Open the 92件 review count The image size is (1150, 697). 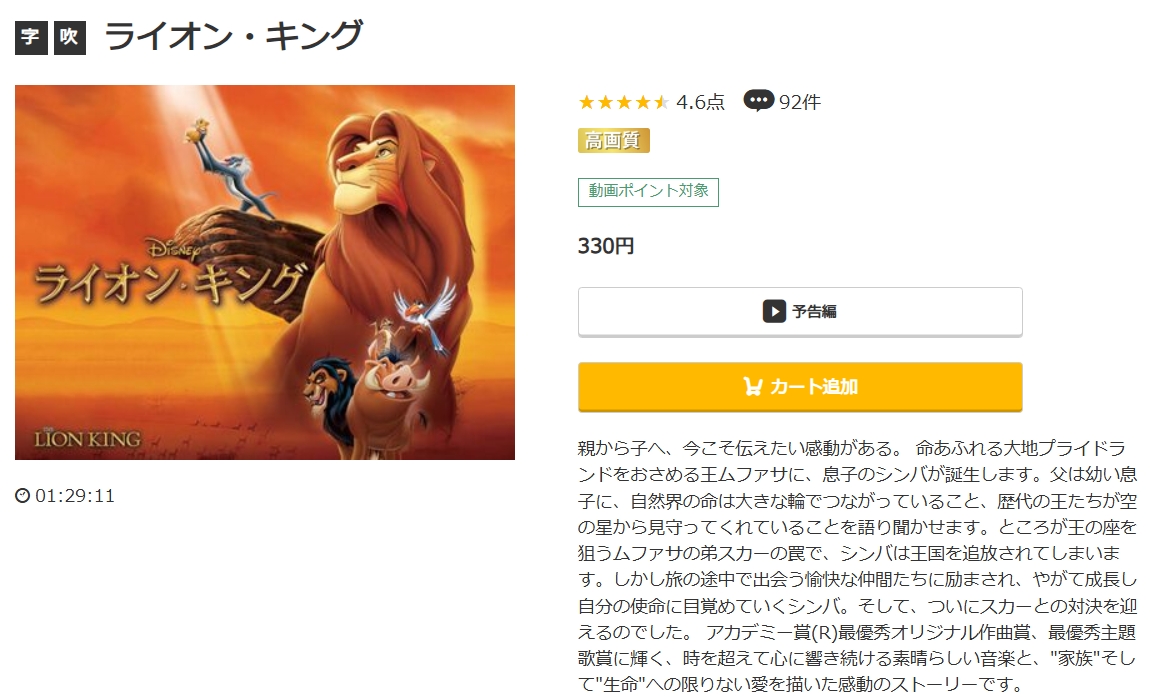pyautogui.click(x=799, y=102)
